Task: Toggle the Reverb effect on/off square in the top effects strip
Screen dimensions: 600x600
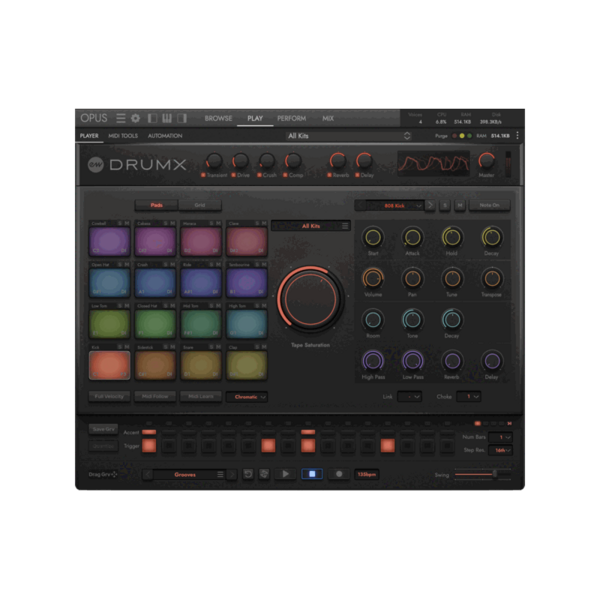Action: point(329,175)
